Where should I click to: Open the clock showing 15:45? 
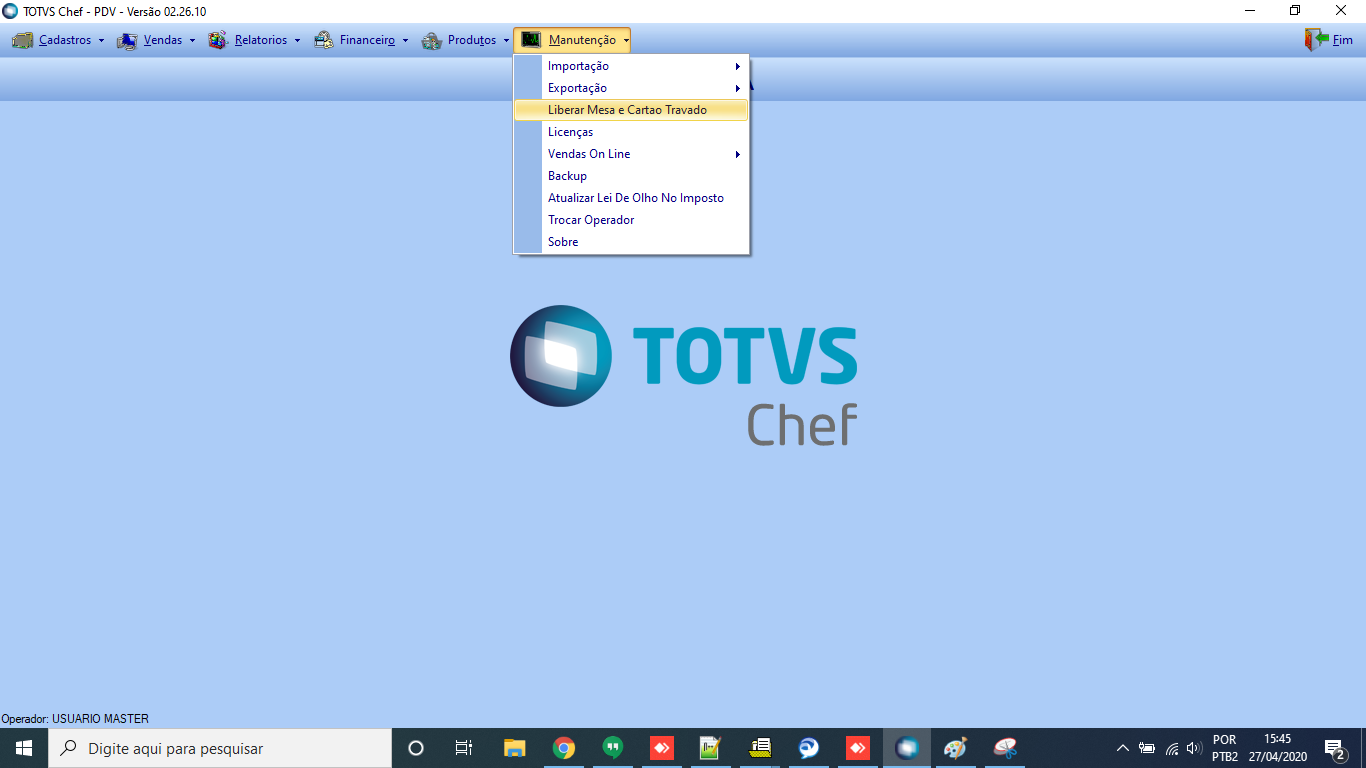click(x=1278, y=748)
